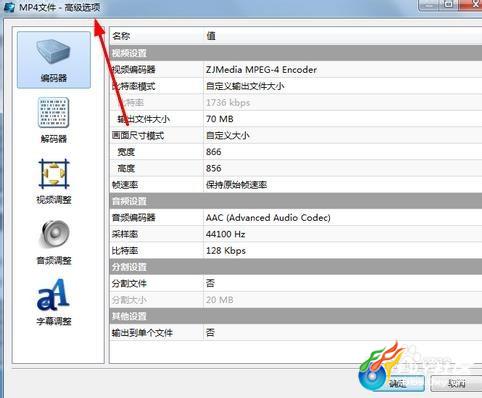Open the 音频编码器 AAC value dropdown
The image size is (482, 398).
coord(343,218)
